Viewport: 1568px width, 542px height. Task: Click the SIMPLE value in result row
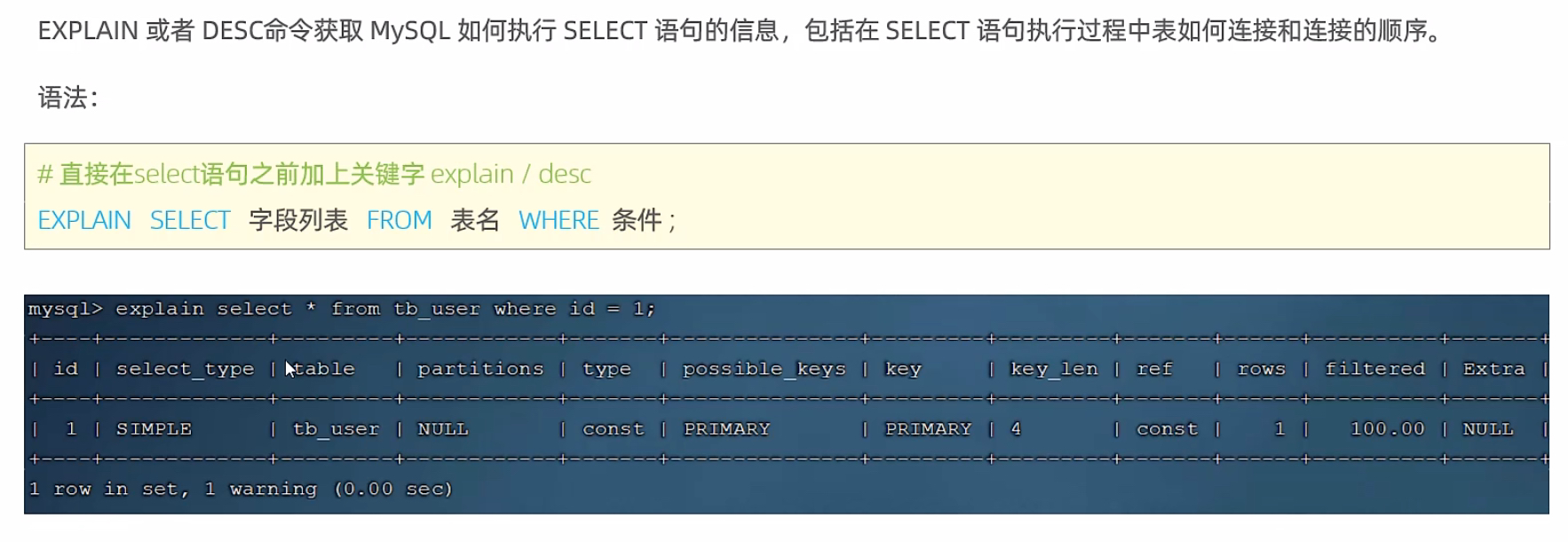[x=154, y=429]
